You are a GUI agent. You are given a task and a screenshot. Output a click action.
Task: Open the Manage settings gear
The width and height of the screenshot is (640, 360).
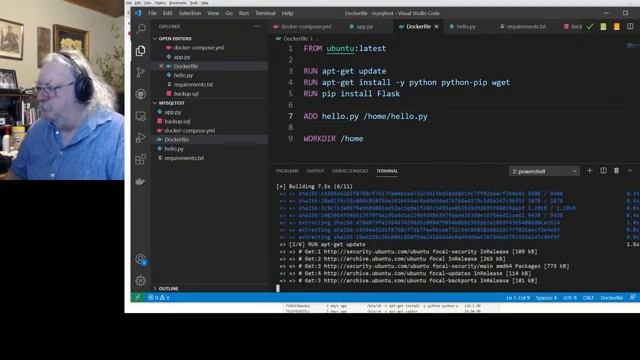pos(141,281)
